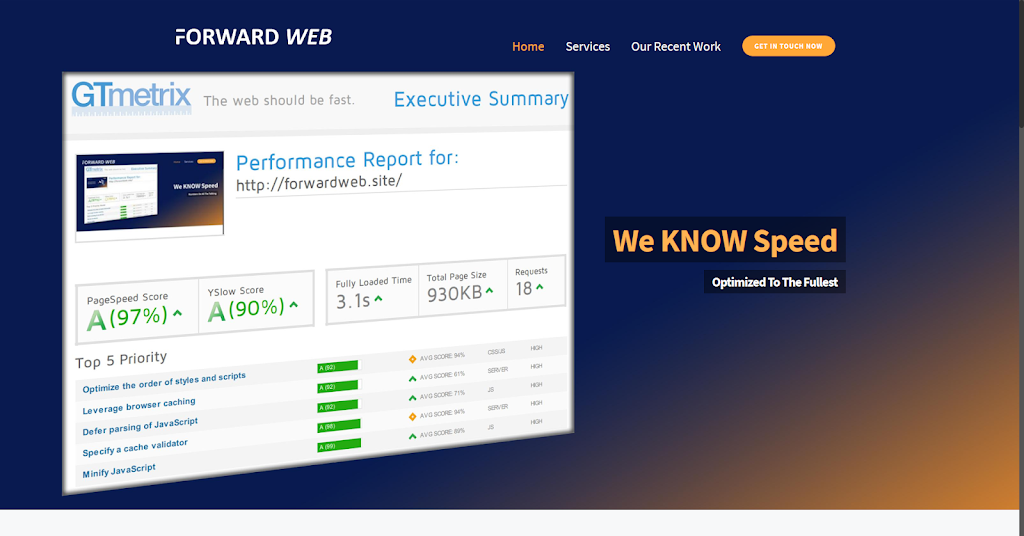Click Specify a cache validator row
1024x536 pixels.
click(135, 448)
